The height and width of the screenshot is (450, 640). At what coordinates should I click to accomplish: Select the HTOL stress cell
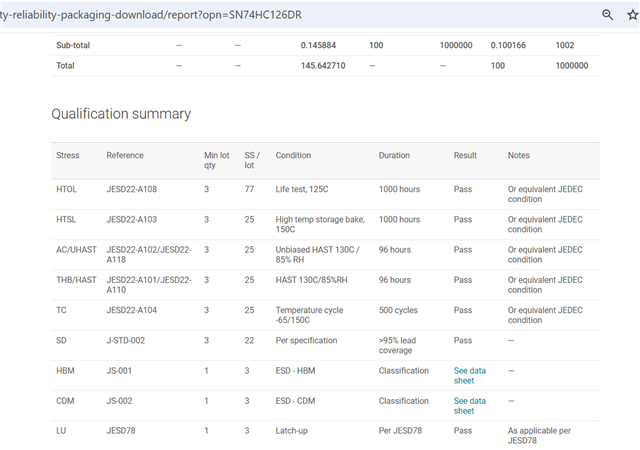point(68,188)
